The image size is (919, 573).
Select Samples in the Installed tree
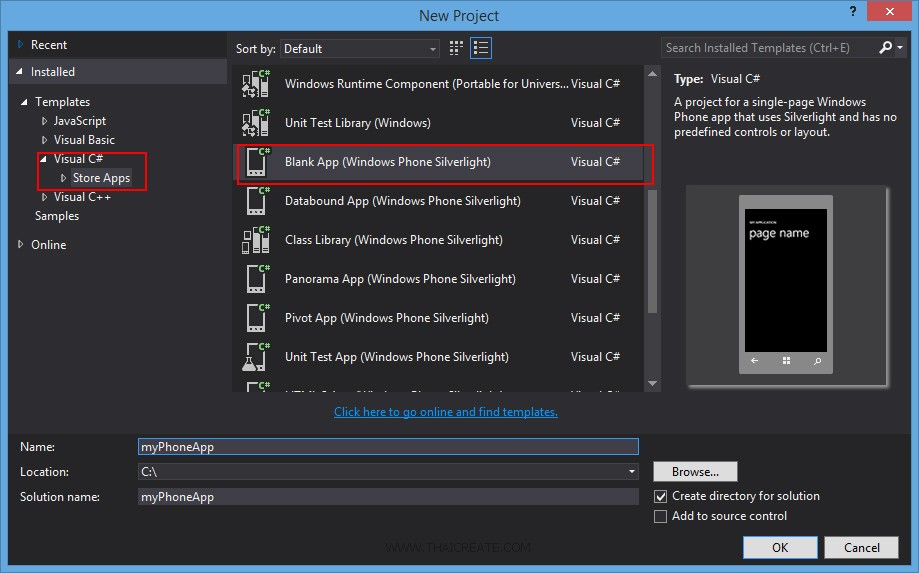pyautogui.click(x=57, y=216)
